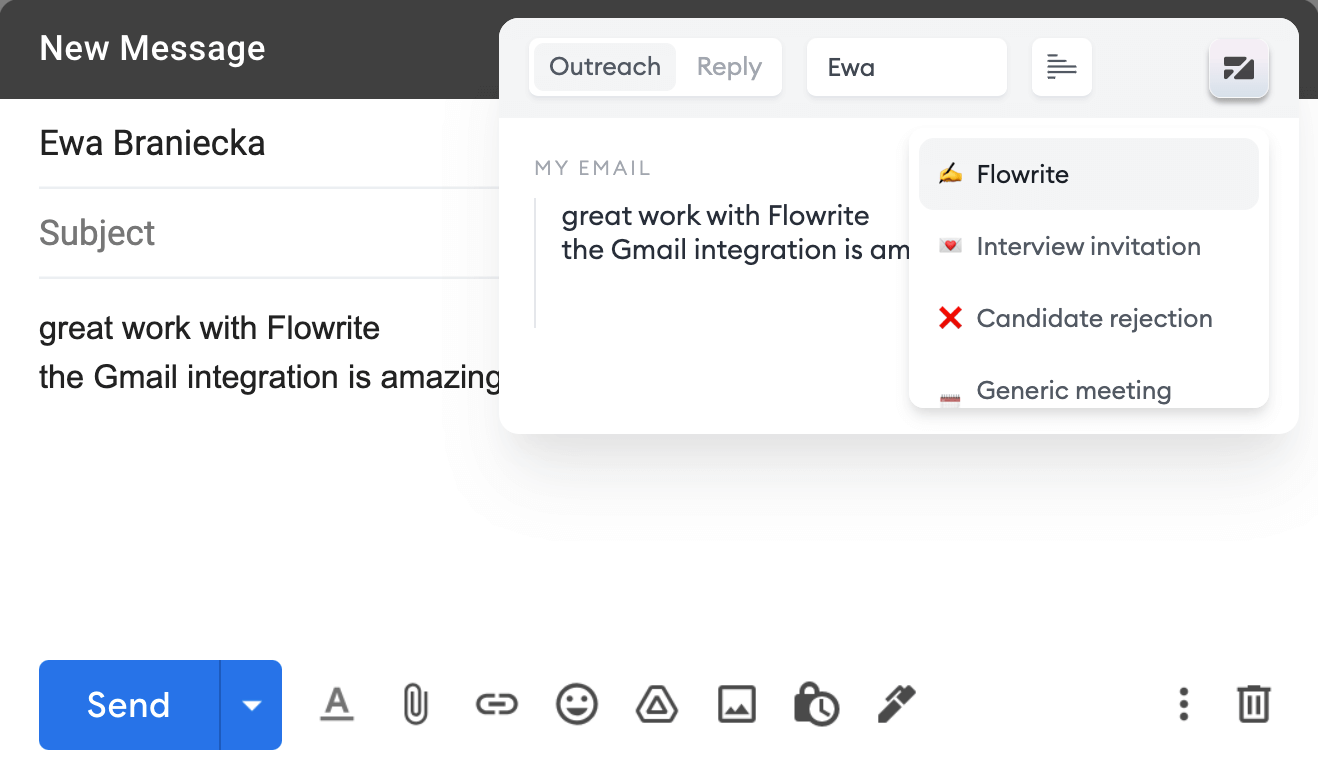Insert signature using the pen icon
The height and width of the screenshot is (783, 1318).
click(x=896, y=705)
